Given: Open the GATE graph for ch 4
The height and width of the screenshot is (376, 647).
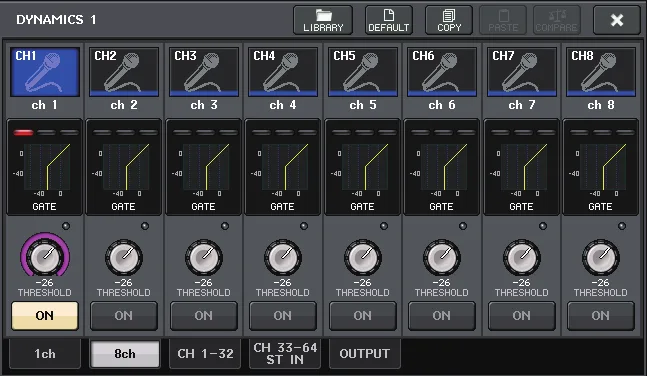Looking at the screenshot, I should 283,167.
